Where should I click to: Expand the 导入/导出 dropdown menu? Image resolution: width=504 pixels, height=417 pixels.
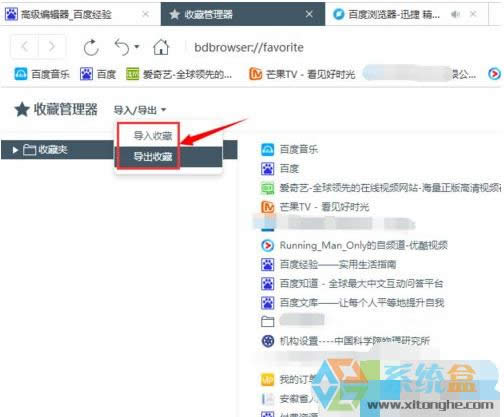[140, 110]
